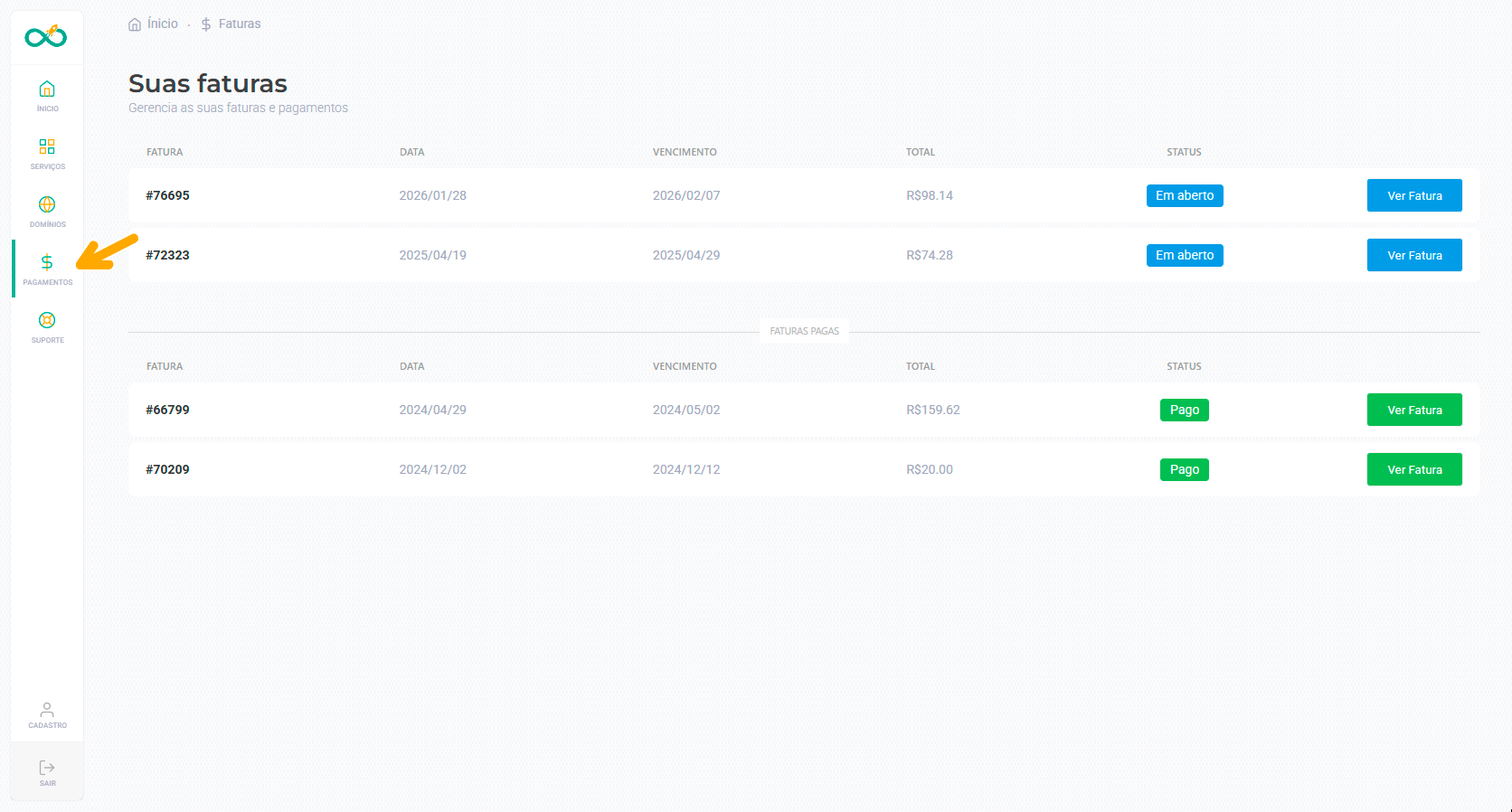
Task: Click the Pago badge for invoice #66799
Action: click(x=1184, y=410)
